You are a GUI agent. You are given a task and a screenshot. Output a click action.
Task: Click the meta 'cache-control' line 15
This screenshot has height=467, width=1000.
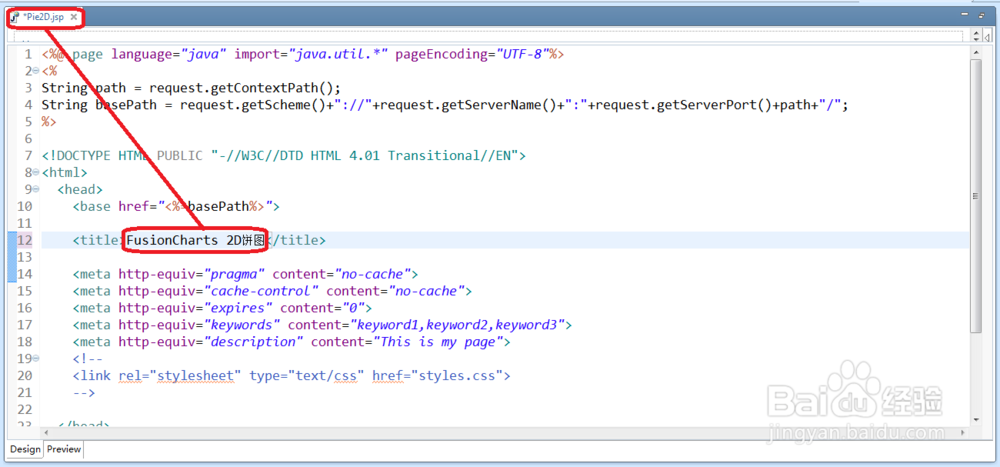point(272,291)
